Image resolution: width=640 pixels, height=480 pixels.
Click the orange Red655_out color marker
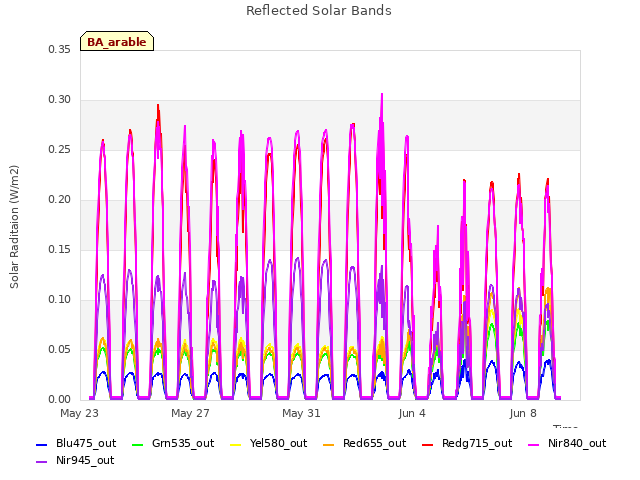329,444
